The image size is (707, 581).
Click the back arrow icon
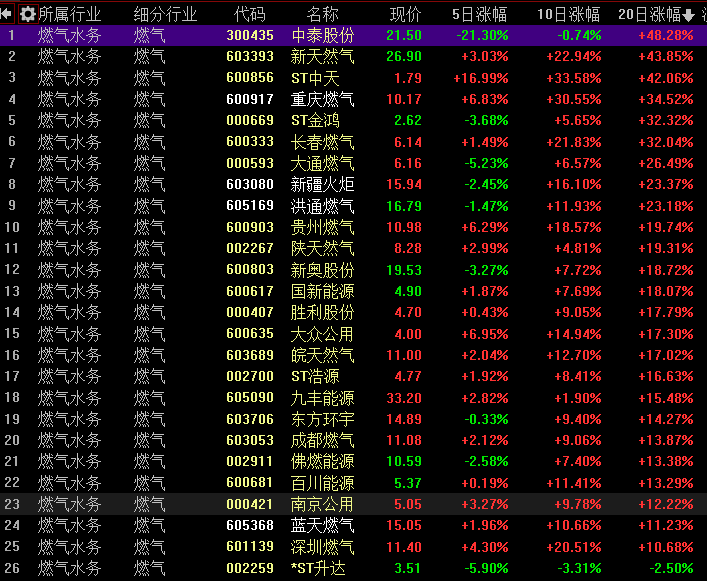6,14
